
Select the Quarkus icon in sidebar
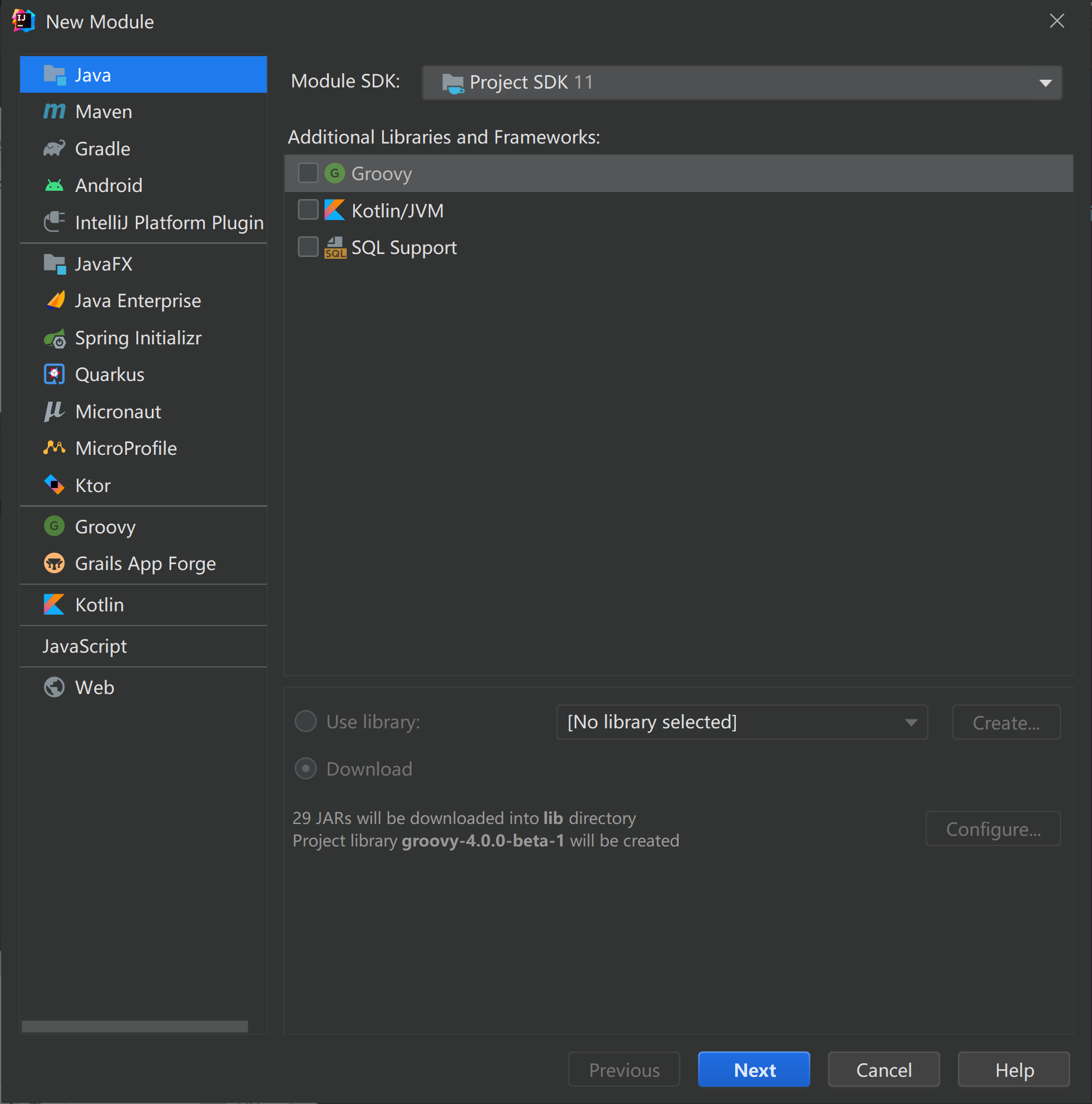click(54, 374)
